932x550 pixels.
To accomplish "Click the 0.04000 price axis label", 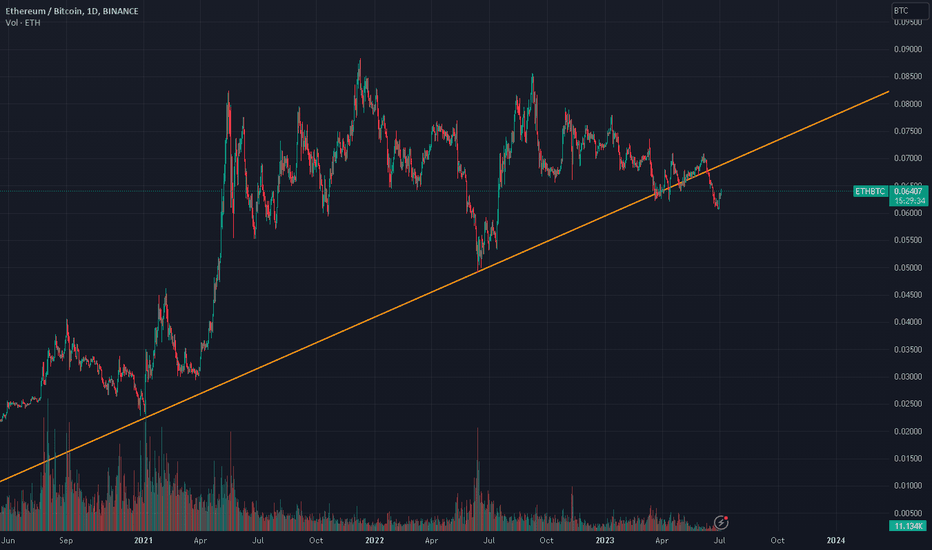I will coord(908,322).
